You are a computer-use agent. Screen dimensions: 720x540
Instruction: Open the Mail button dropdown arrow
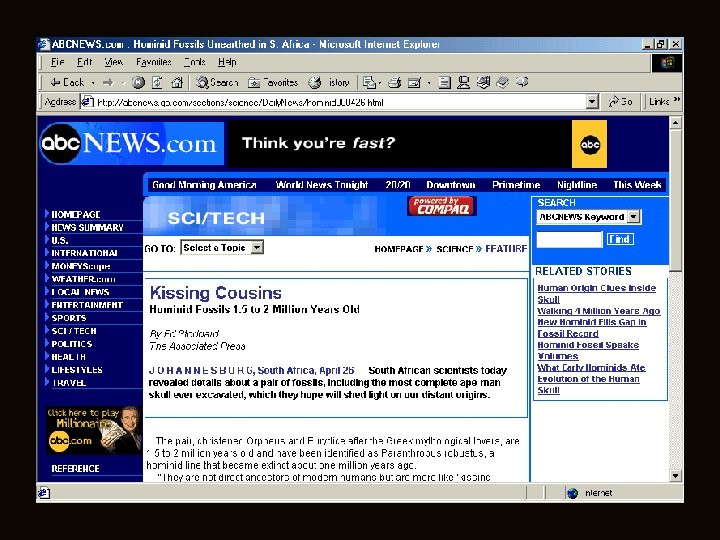[x=380, y=83]
